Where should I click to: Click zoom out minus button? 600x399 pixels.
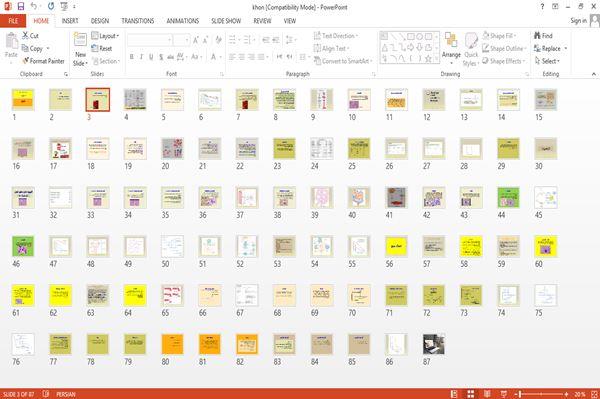tap(515, 394)
